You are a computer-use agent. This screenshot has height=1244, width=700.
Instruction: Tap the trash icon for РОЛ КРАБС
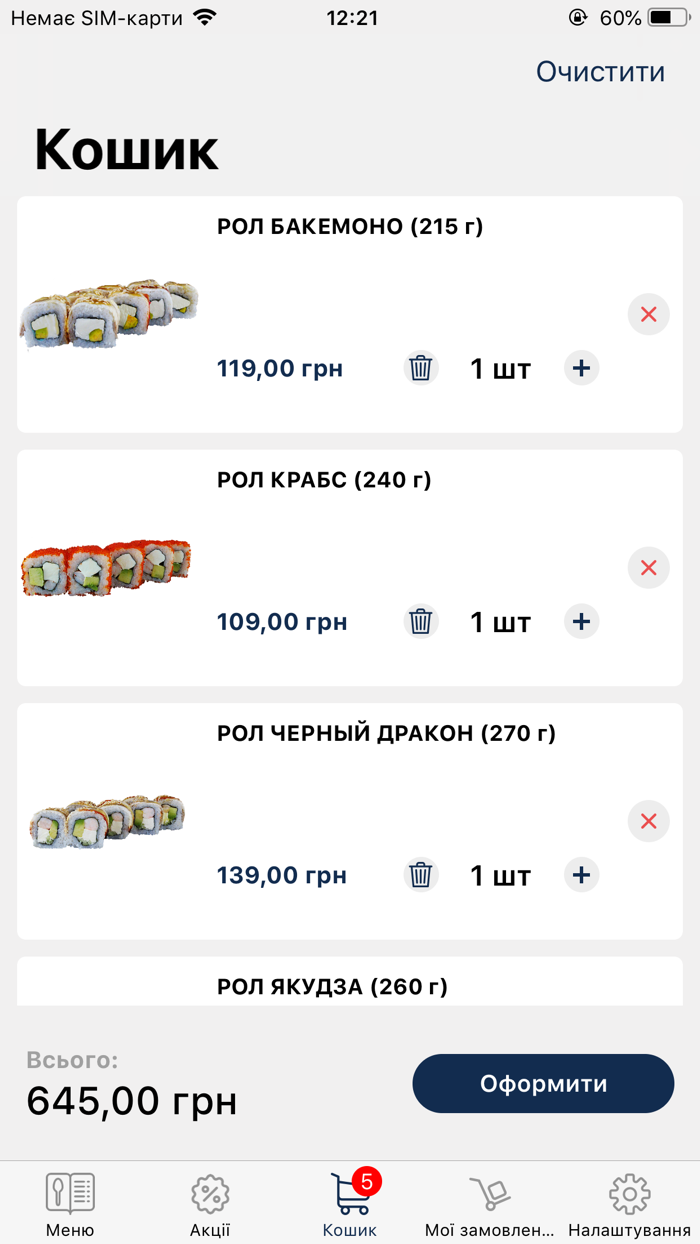[x=420, y=621]
